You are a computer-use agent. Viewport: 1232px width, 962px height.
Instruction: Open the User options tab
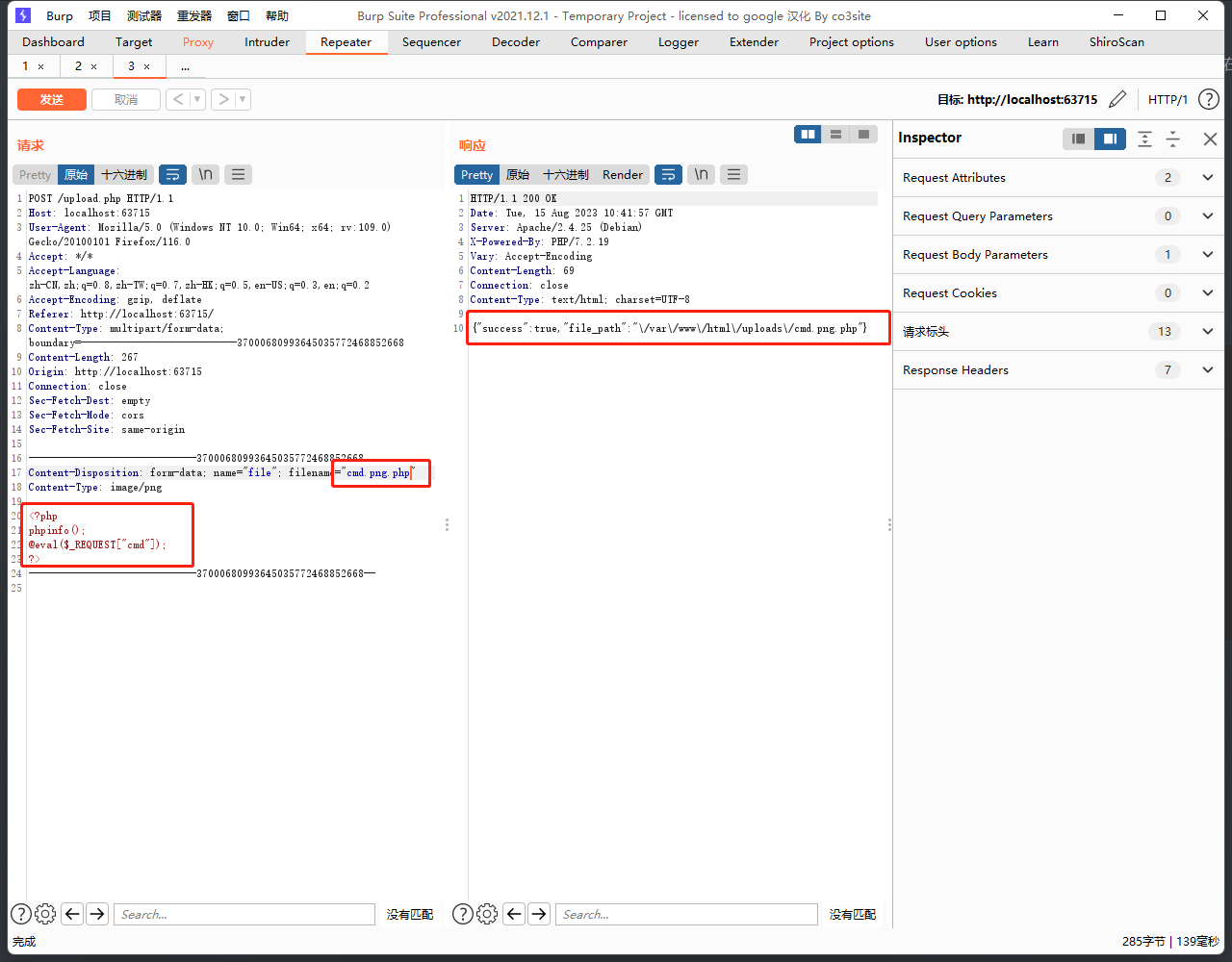(x=961, y=41)
